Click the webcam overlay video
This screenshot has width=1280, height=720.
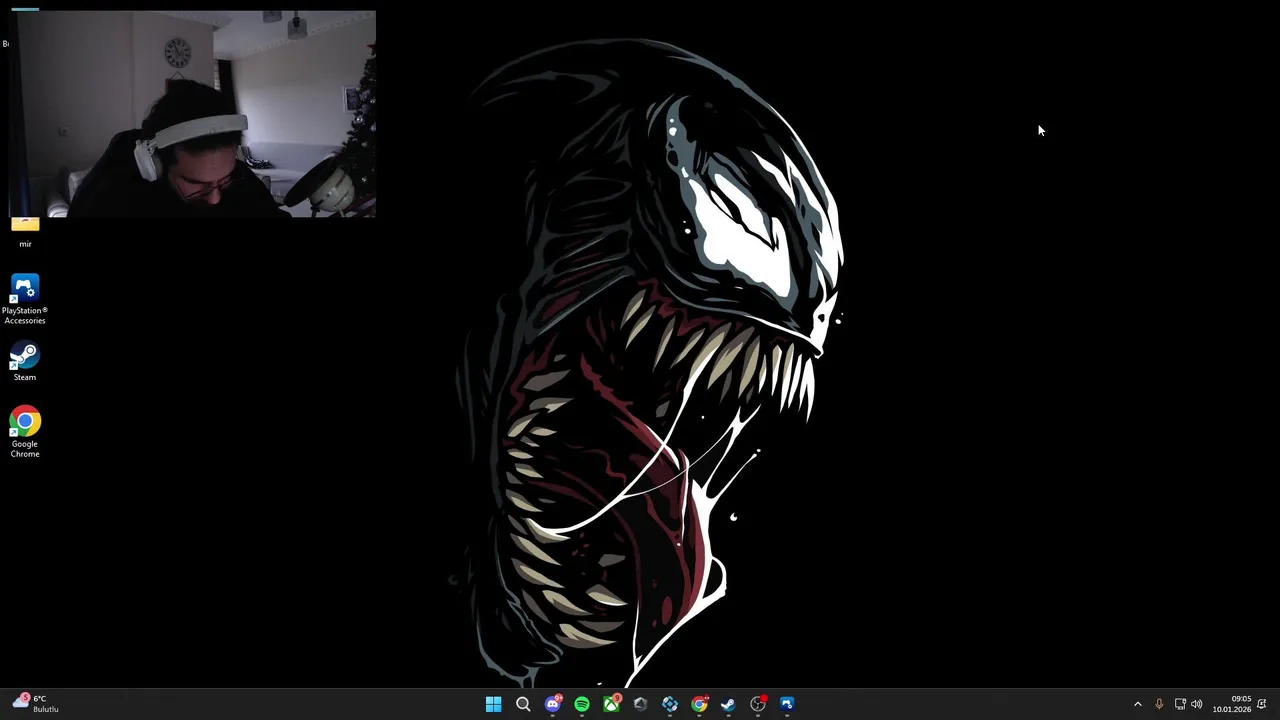click(192, 114)
